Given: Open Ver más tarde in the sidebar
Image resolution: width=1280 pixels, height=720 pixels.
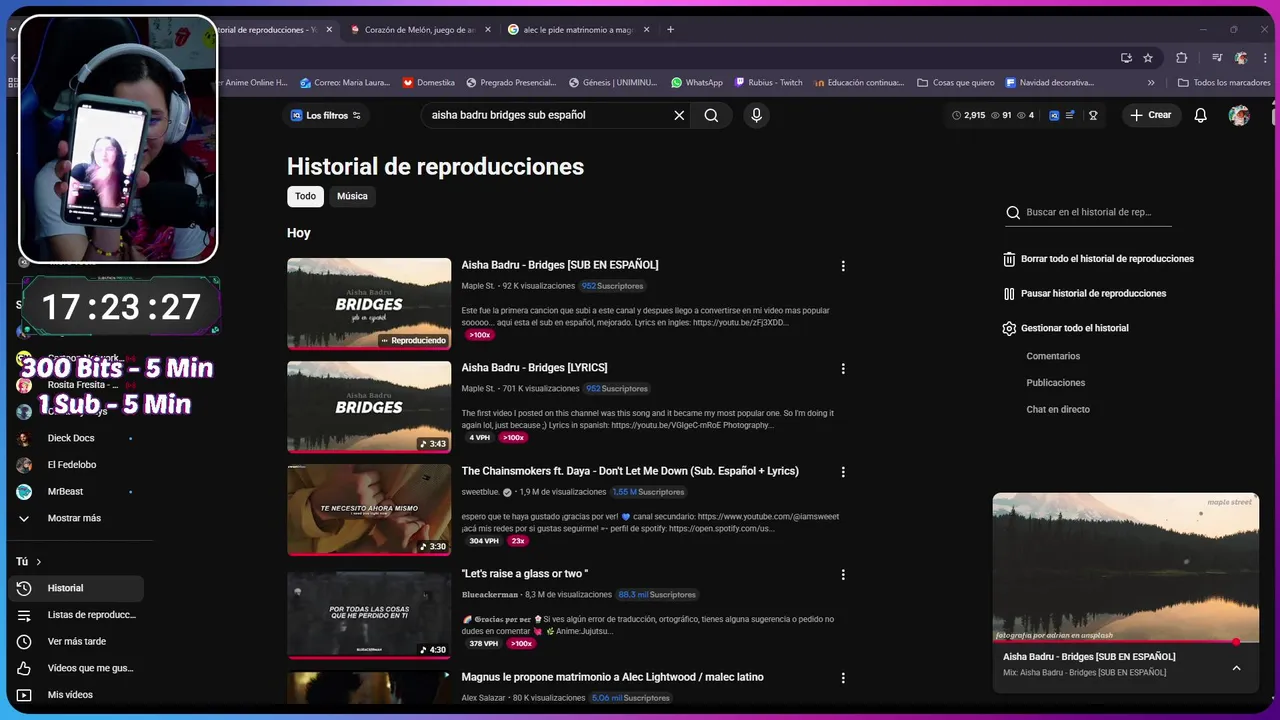Looking at the screenshot, I should coord(76,641).
